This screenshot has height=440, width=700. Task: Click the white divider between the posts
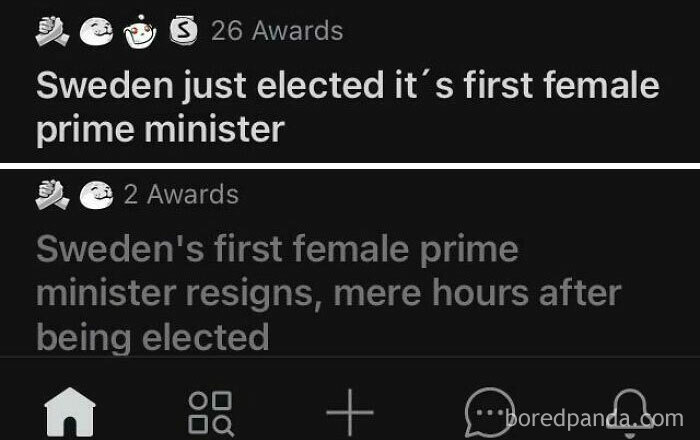click(350, 164)
